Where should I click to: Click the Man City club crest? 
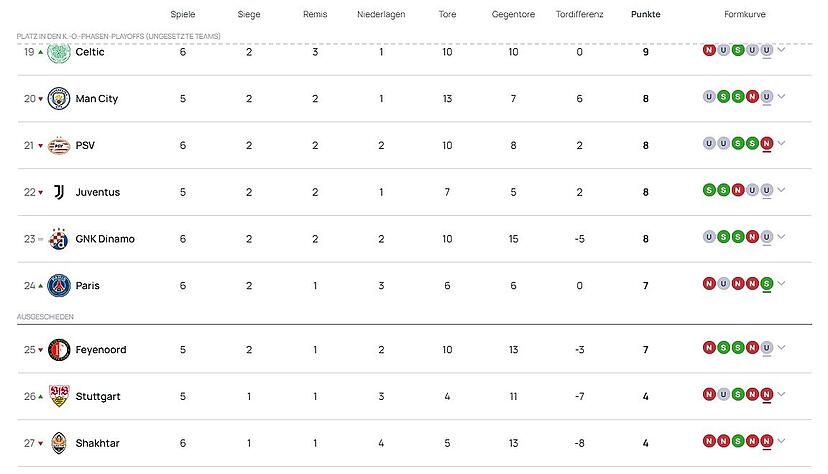point(59,99)
